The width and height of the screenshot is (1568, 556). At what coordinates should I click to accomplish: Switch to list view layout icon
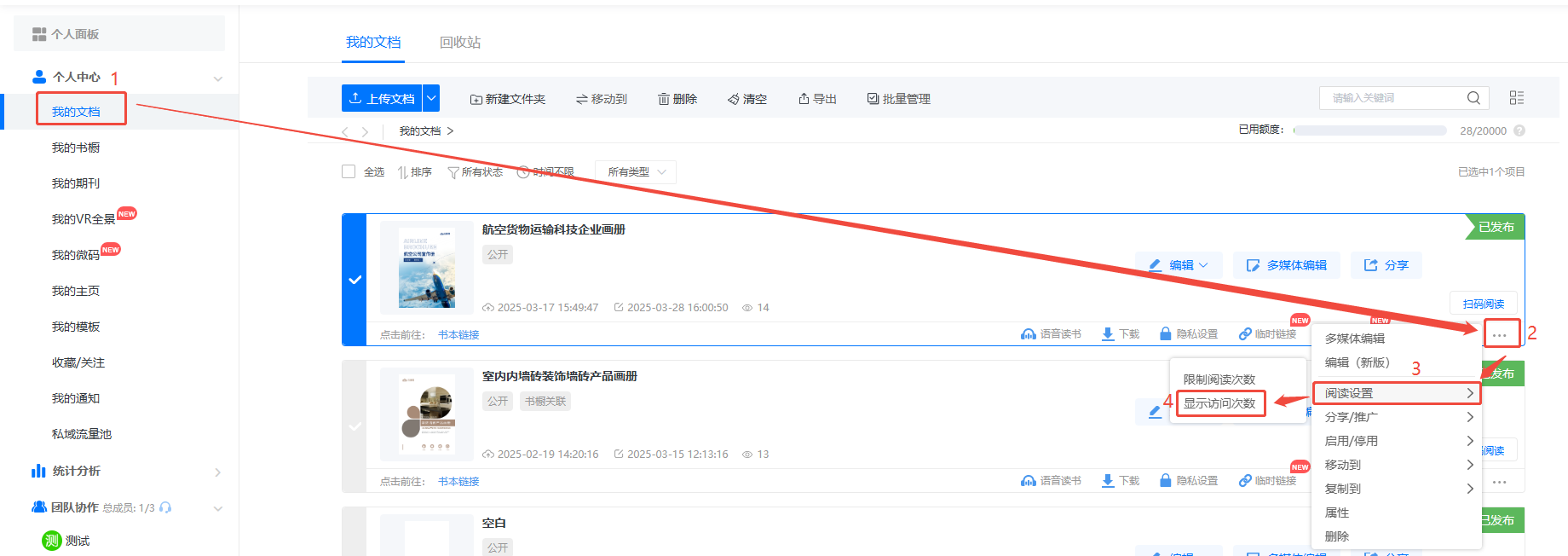point(1516,98)
